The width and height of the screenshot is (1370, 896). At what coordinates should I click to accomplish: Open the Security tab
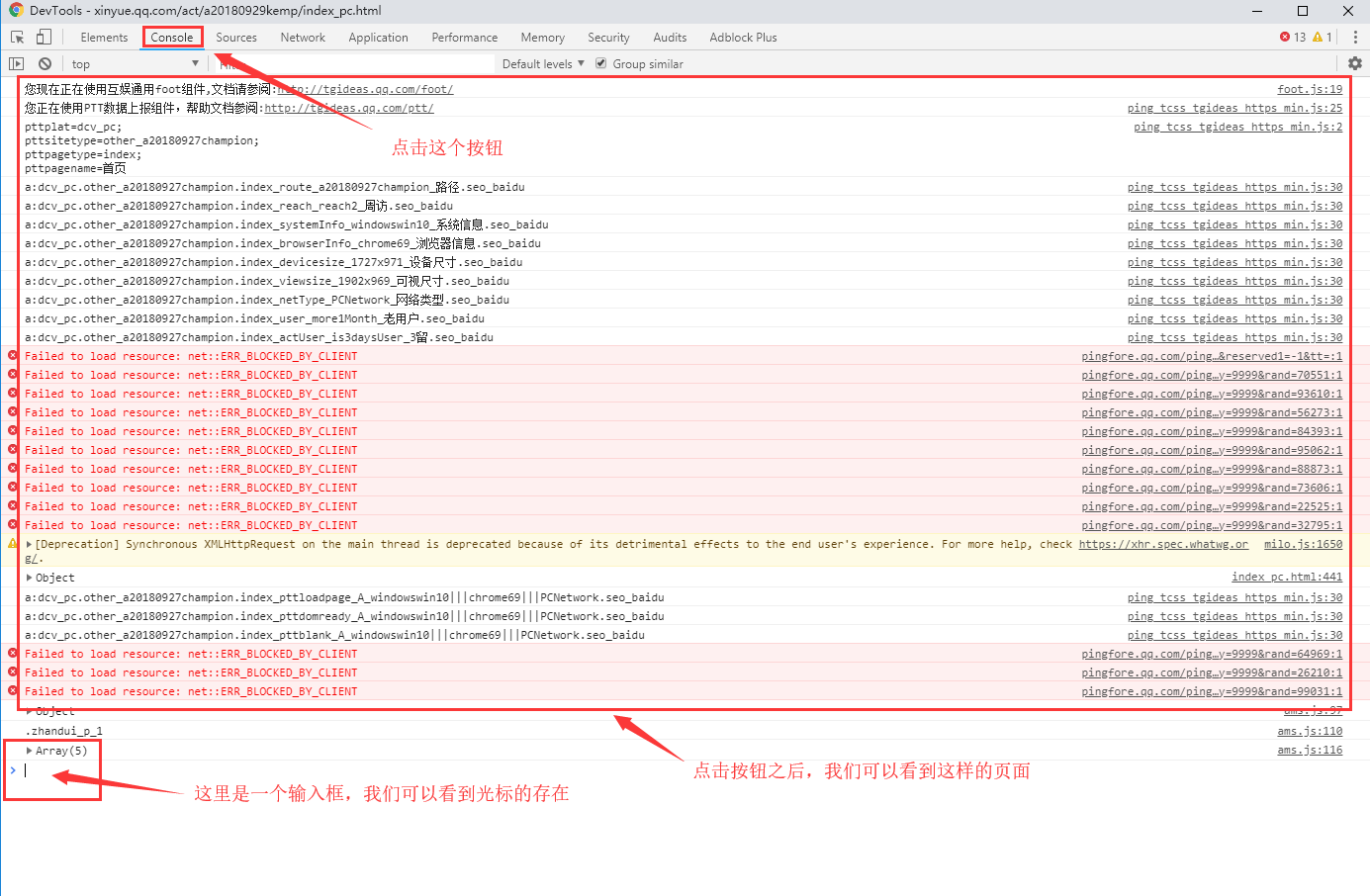click(x=608, y=38)
